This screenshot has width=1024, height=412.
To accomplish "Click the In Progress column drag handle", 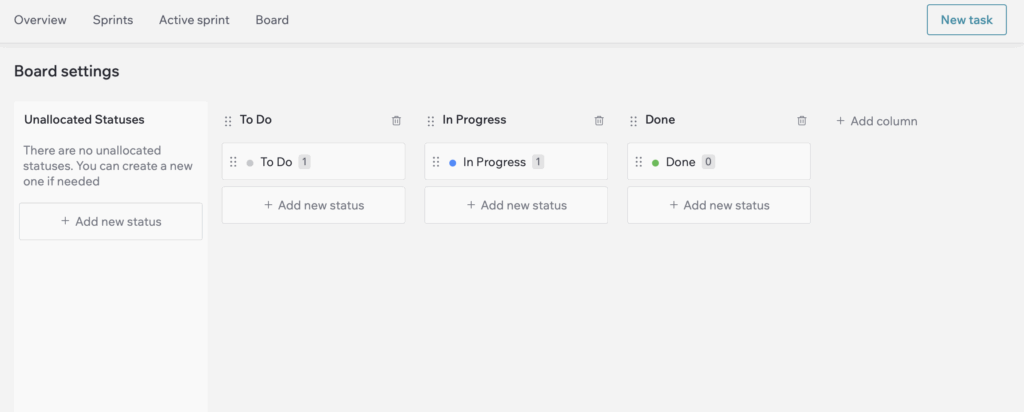I will coord(430,121).
